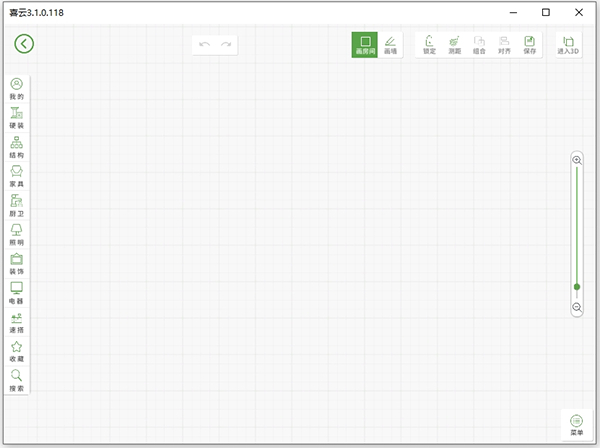Screen dimensions: 600x448
Task: Zoom out with the minus magnifier
Action: click(x=577, y=307)
